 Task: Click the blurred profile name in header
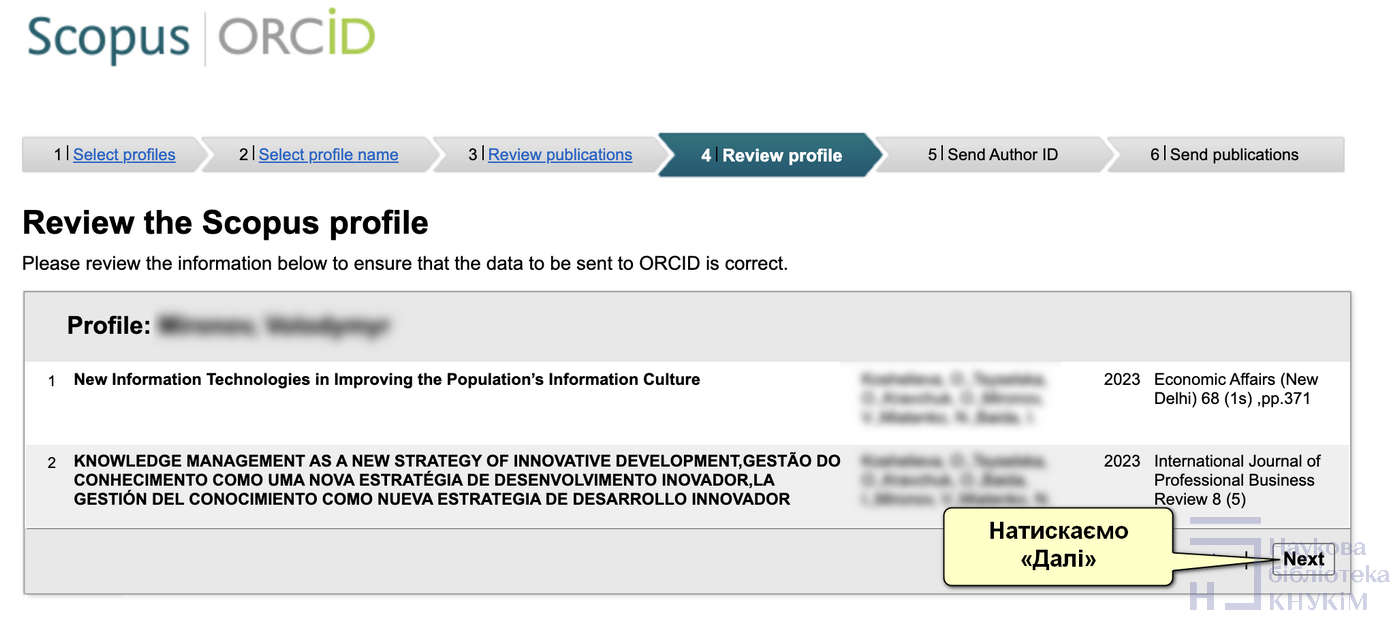(274, 326)
